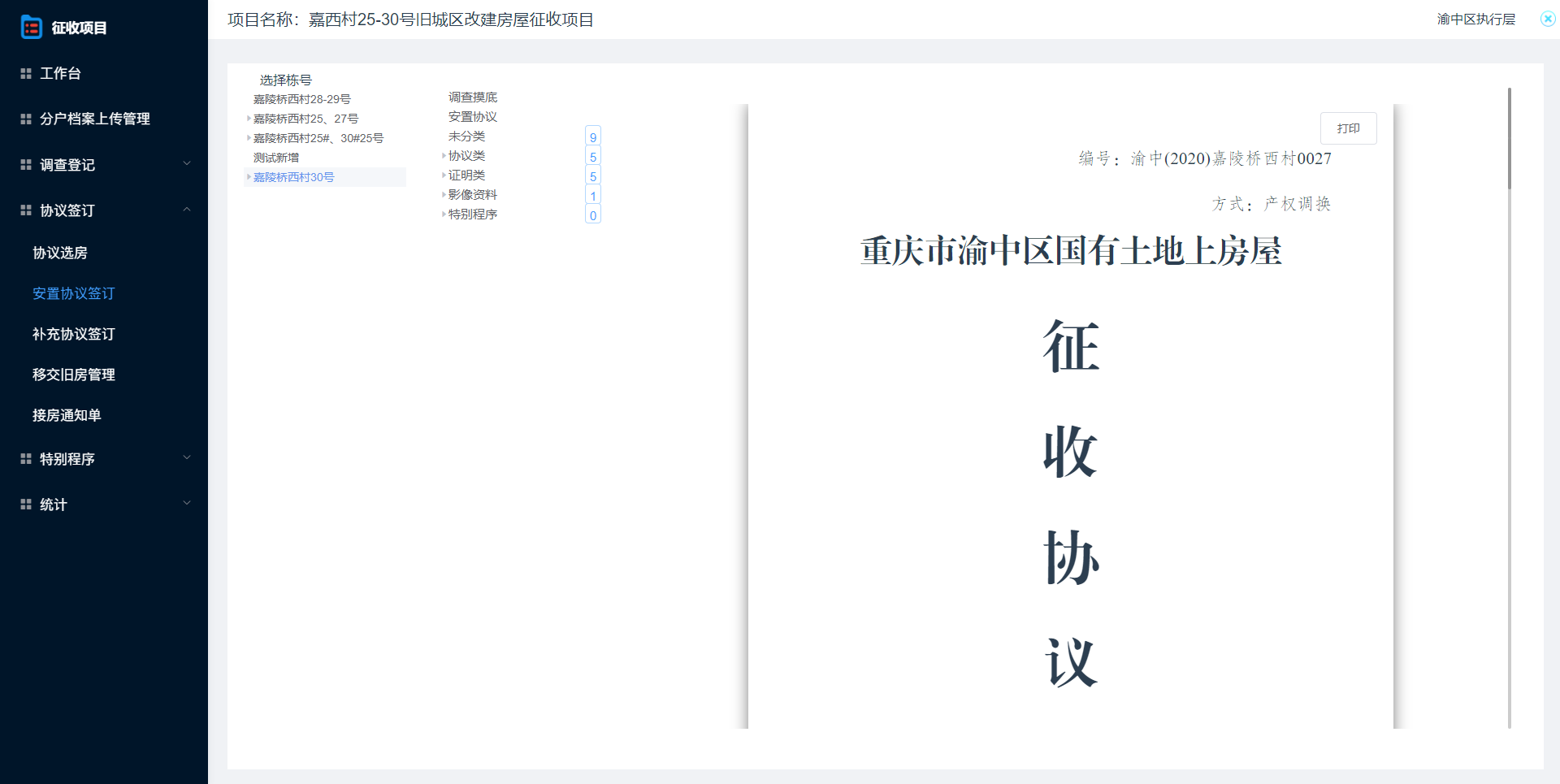Expand the 统计 menu chevron
The width and height of the screenshot is (1560, 784).
point(187,504)
